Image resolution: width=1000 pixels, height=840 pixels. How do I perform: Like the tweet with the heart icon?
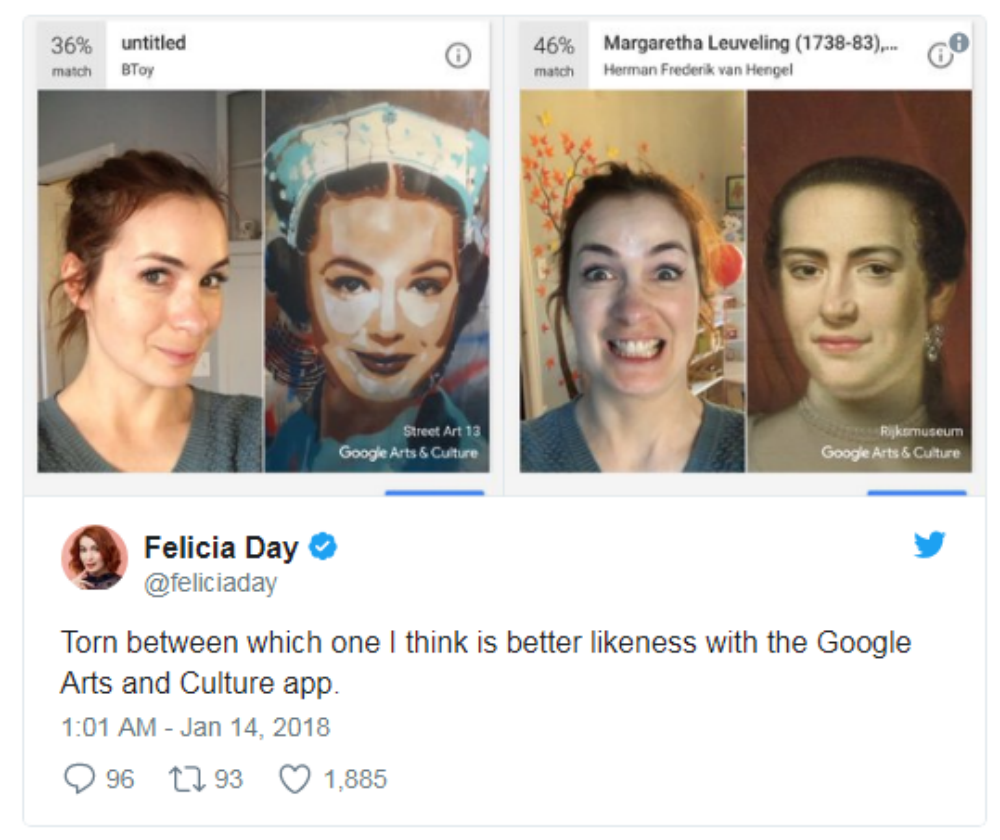tap(294, 779)
